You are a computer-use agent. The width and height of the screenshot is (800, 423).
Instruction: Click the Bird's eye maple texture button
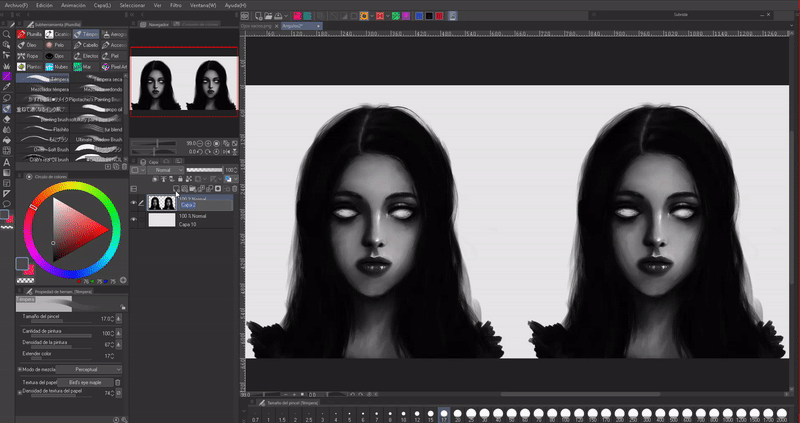click(x=84, y=382)
